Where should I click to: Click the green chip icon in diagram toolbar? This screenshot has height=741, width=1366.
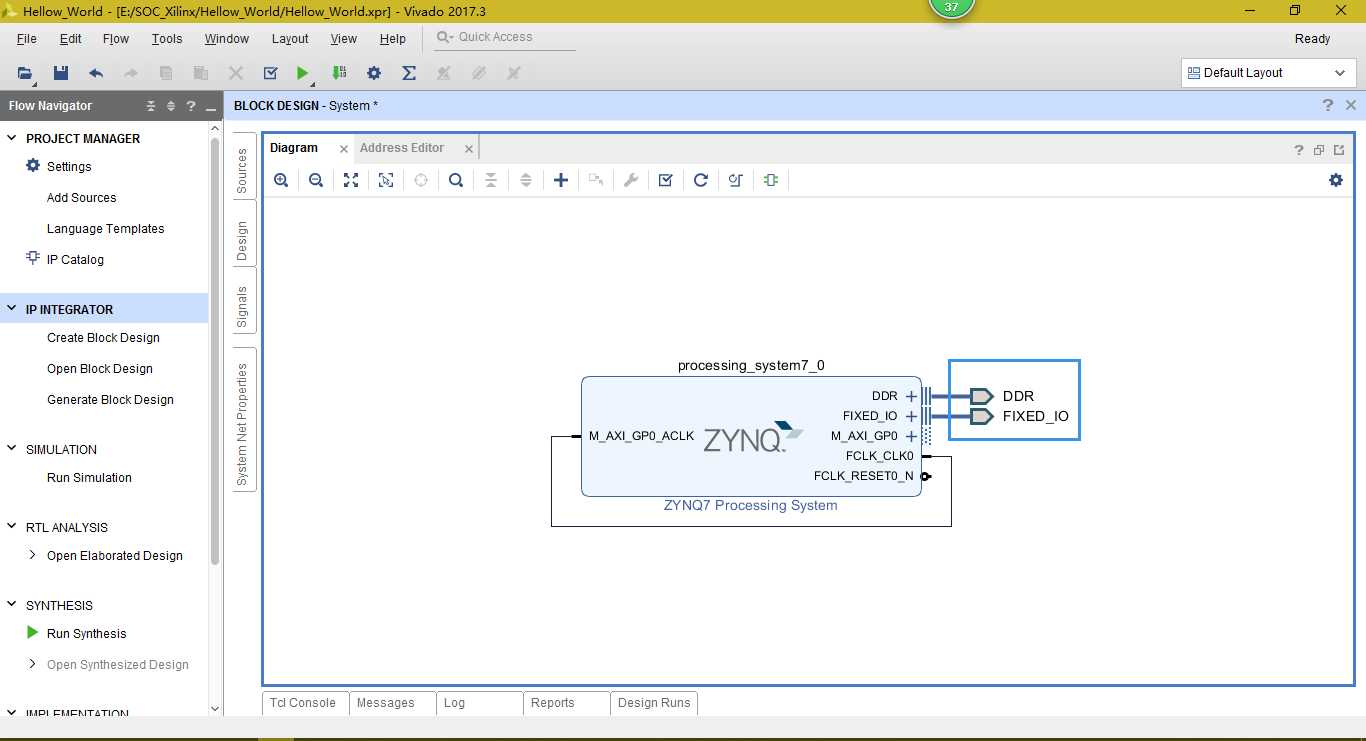click(770, 180)
